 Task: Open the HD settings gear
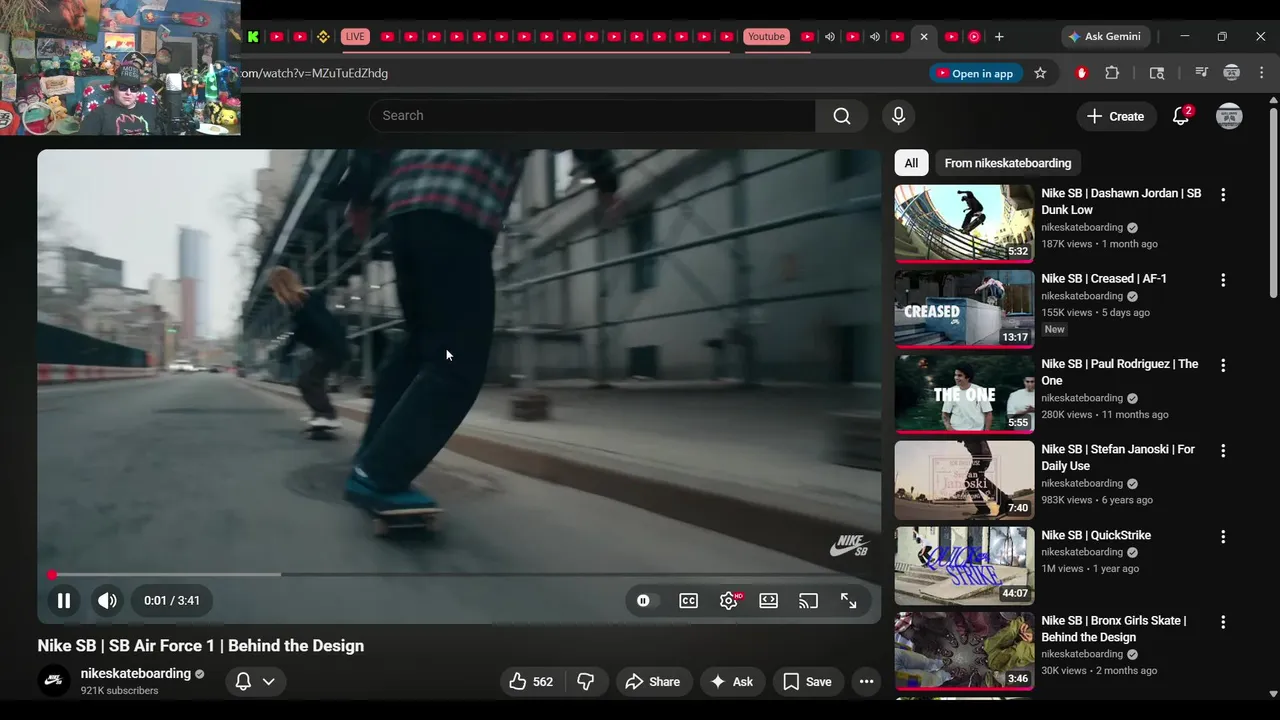coord(729,600)
